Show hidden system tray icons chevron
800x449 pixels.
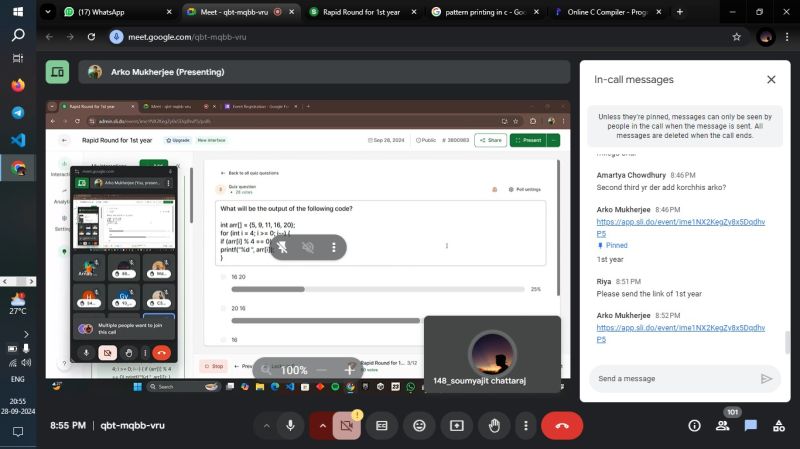[26, 335]
